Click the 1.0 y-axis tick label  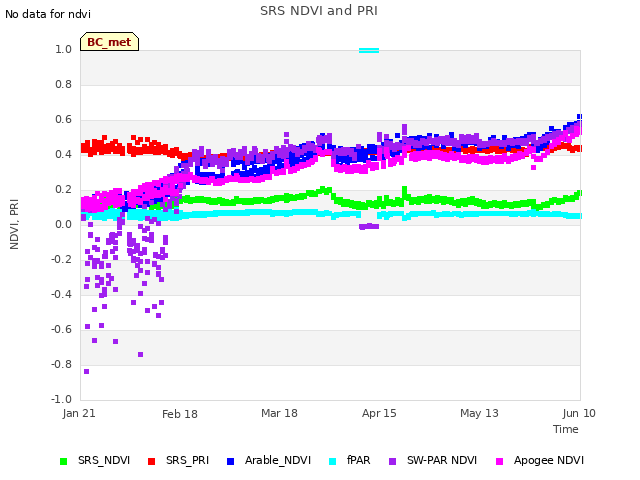(x=63, y=49)
